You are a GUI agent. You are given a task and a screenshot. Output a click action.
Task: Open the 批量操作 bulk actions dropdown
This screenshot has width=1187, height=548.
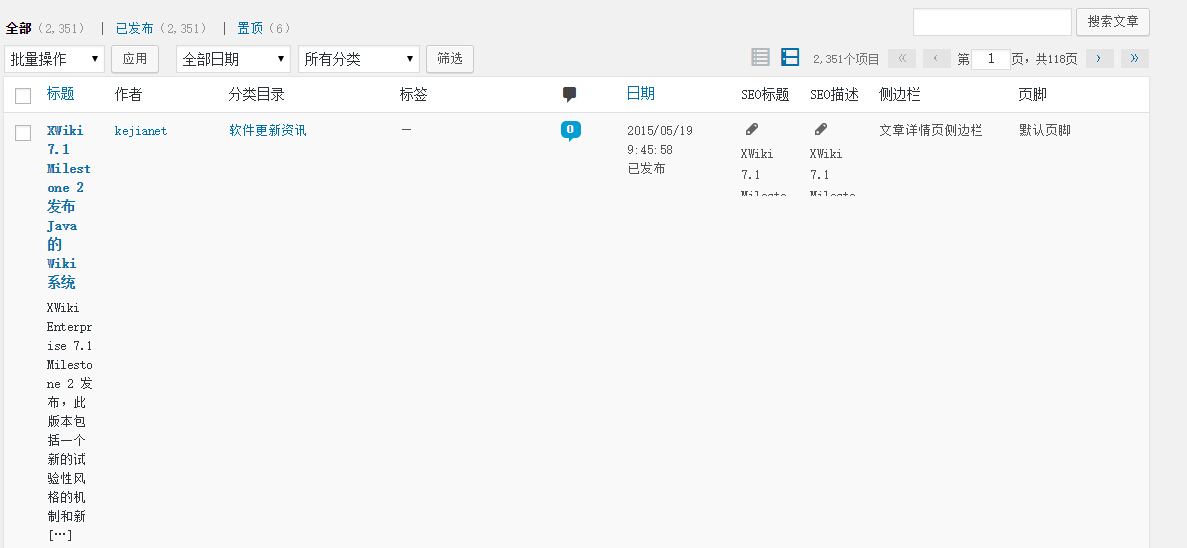pyautogui.click(x=55, y=59)
